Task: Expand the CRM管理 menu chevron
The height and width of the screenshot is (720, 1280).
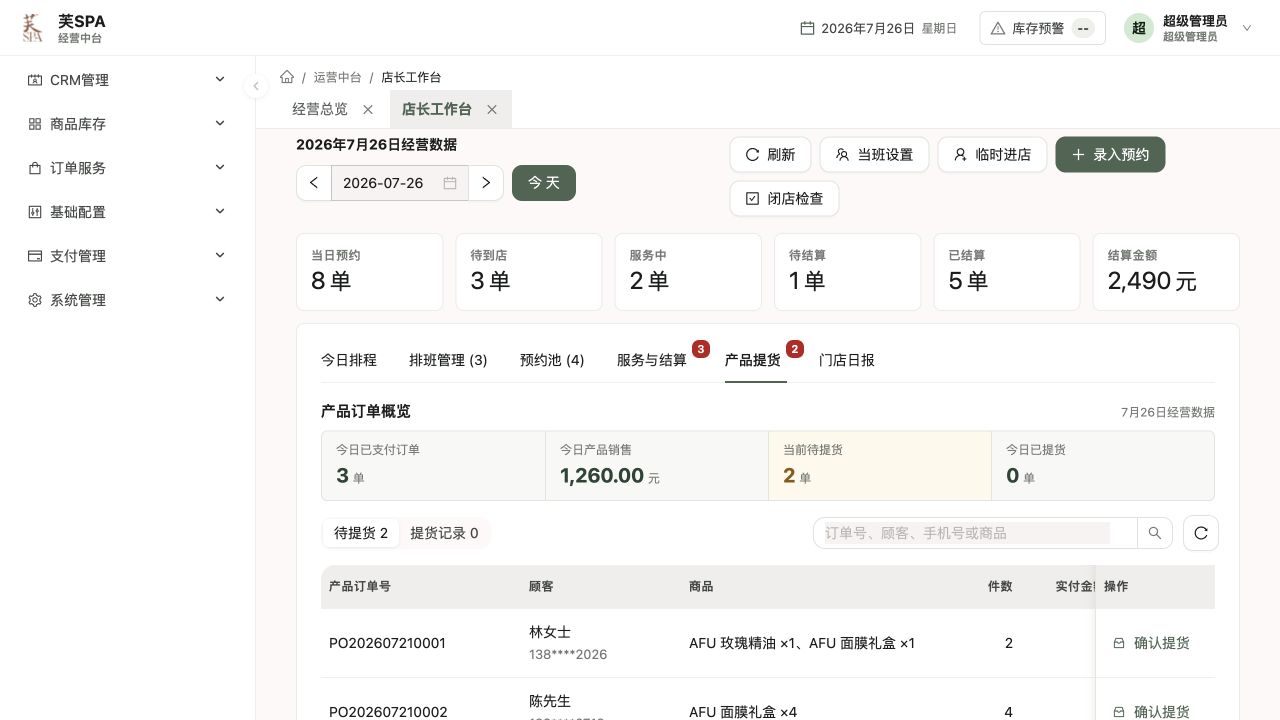Action: tap(220, 79)
